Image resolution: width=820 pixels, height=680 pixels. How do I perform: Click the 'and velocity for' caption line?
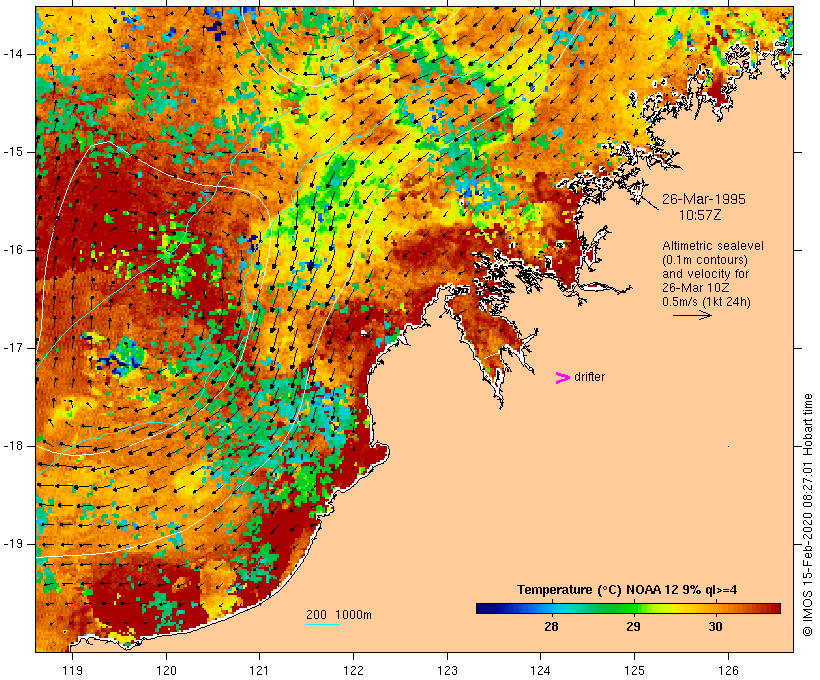[705, 274]
